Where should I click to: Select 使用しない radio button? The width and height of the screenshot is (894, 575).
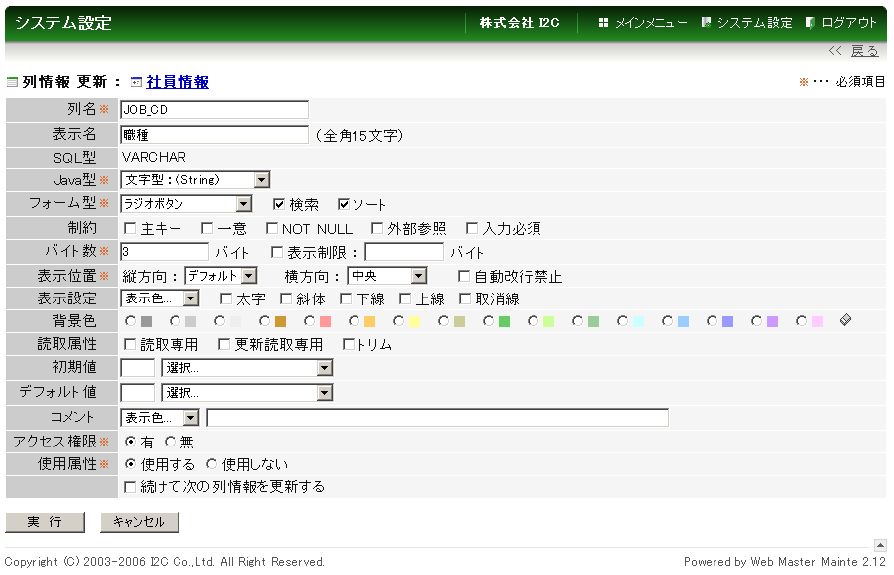coord(211,464)
